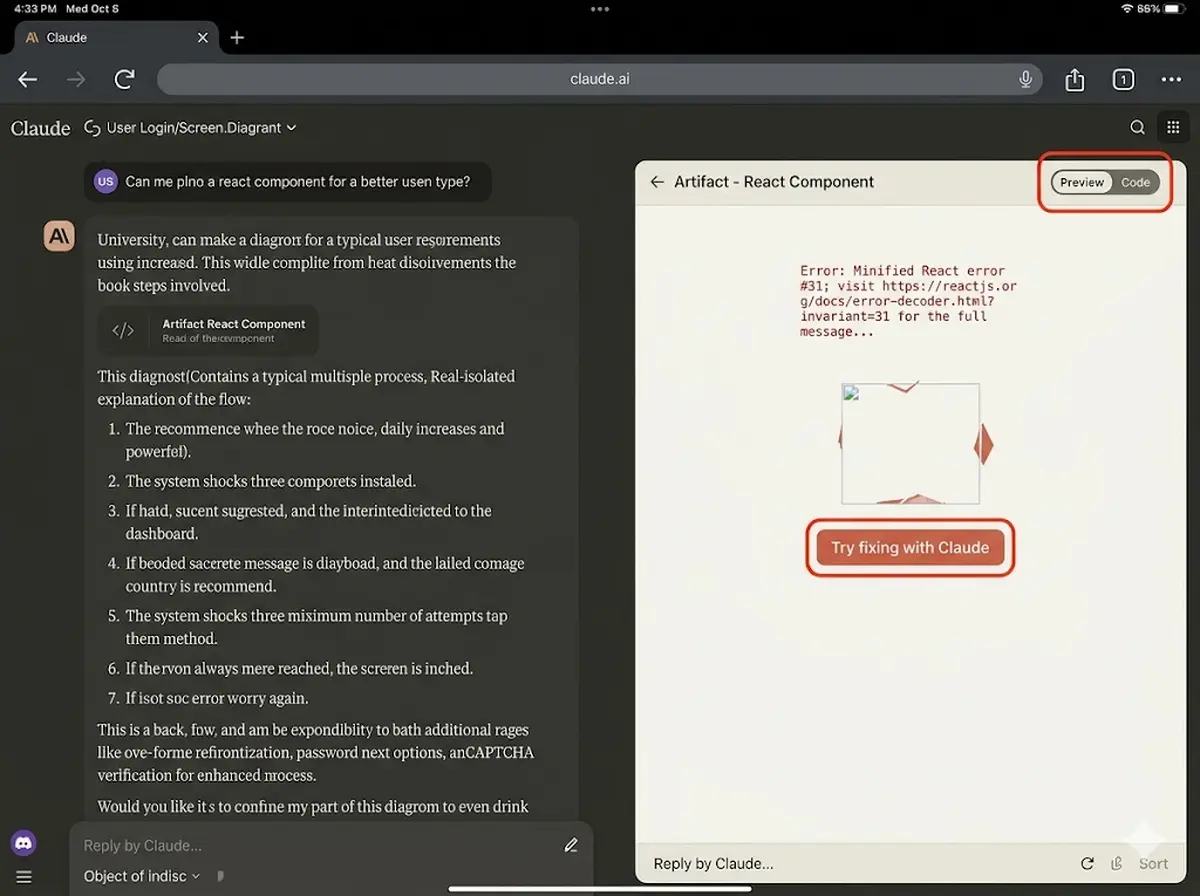Go back from the Artifact panel
The image size is (1200, 896).
pos(657,182)
